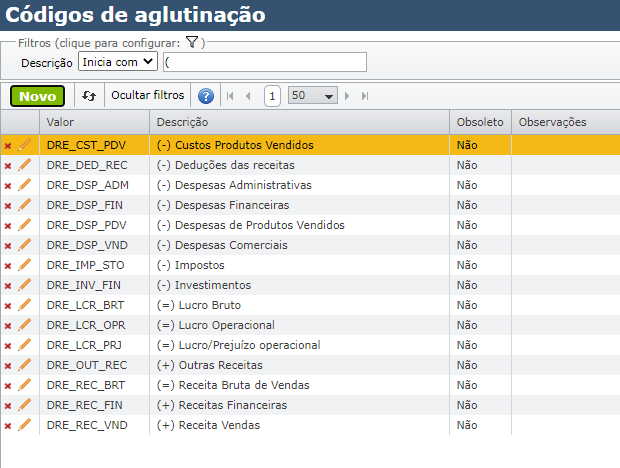This screenshot has height=468, width=620.
Task: Open the blue help question mark icon
Action: [x=206, y=96]
